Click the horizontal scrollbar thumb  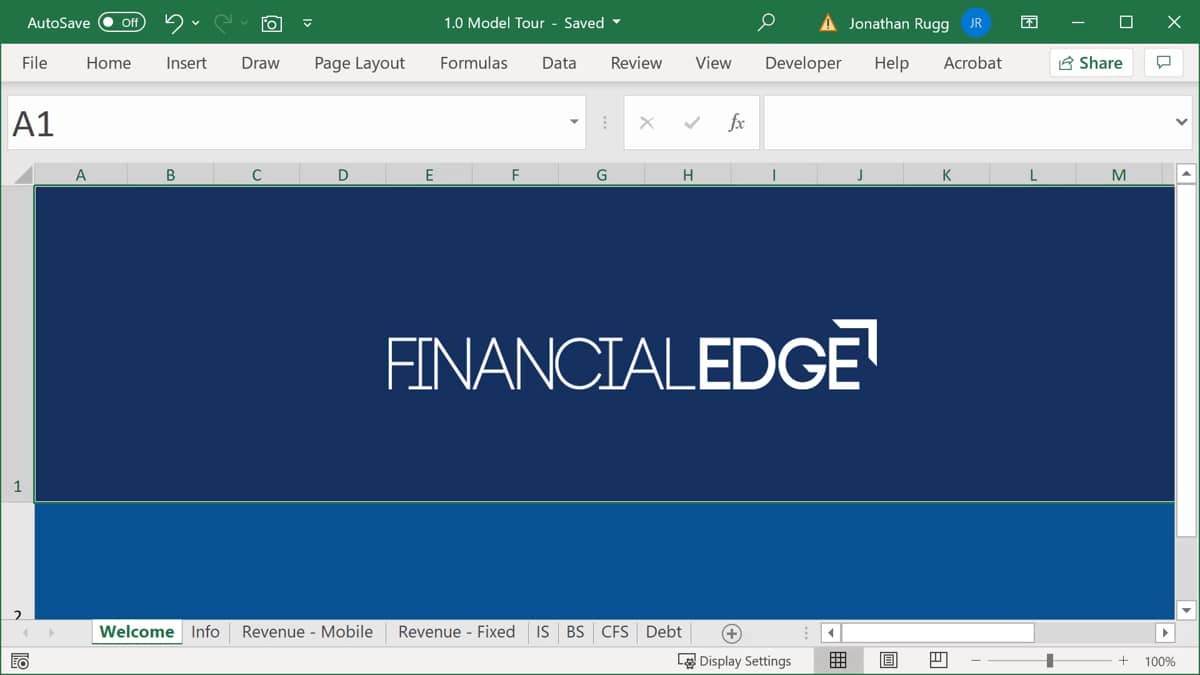938,633
